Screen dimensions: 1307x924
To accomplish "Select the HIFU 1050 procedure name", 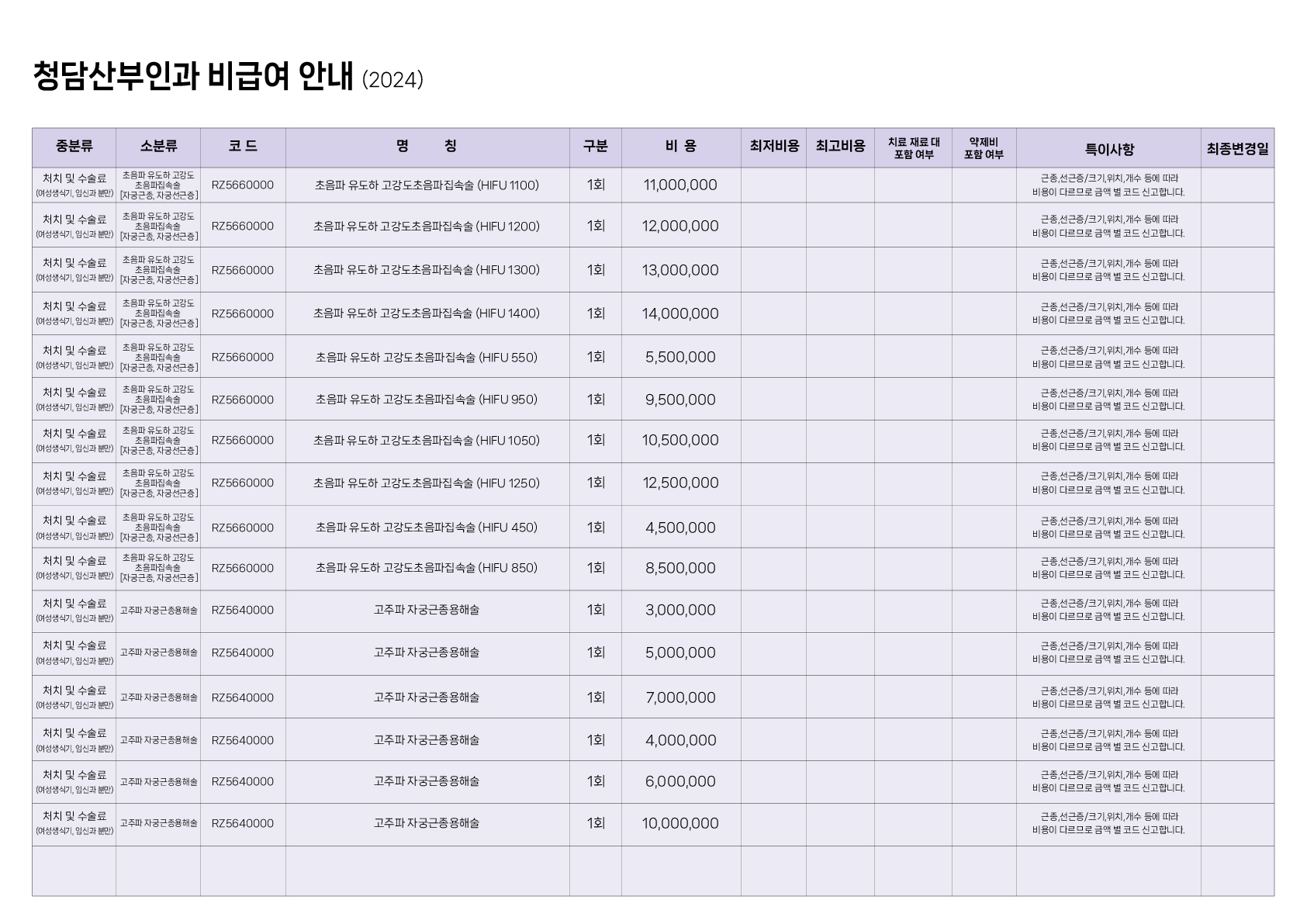I will [427, 440].
